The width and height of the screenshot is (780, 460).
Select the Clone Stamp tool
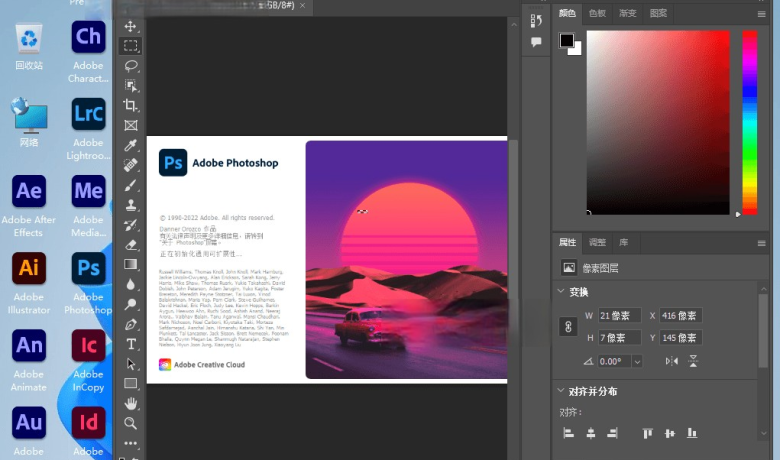131,205
